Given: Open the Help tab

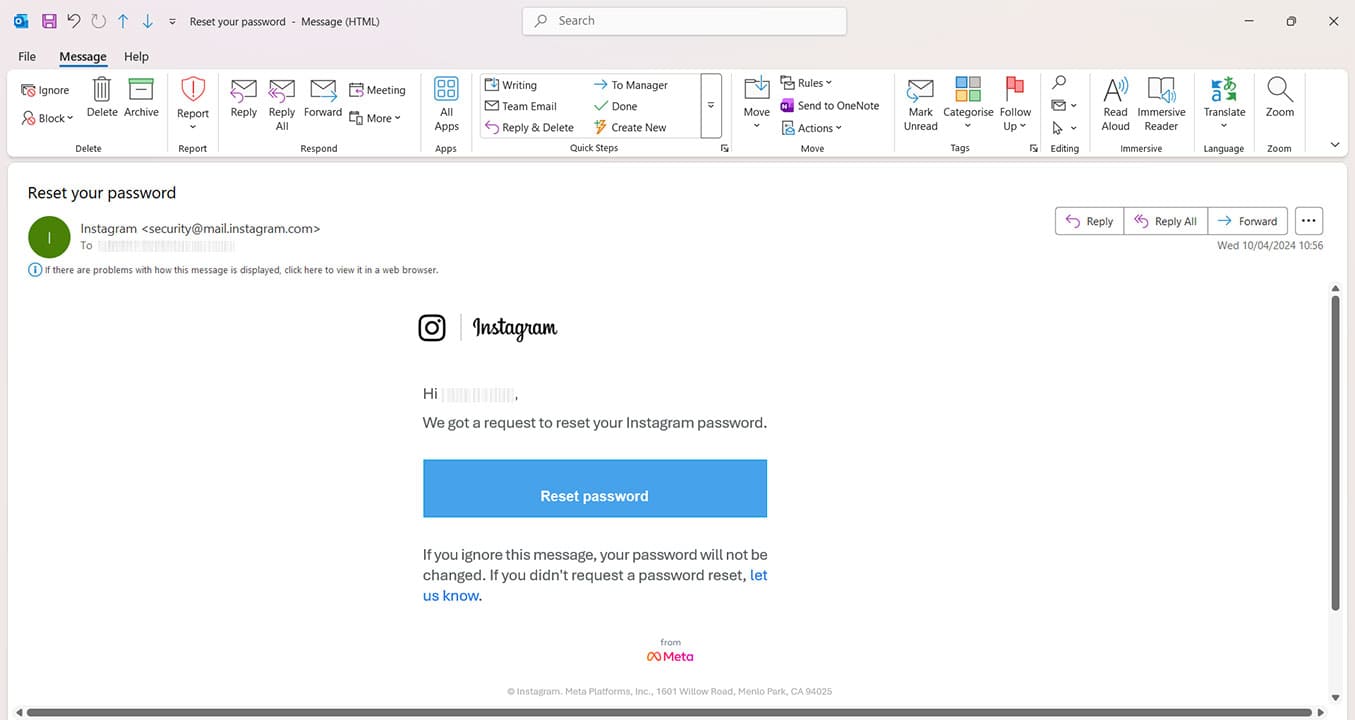Looking at the screenshot, I should [136, 56].
